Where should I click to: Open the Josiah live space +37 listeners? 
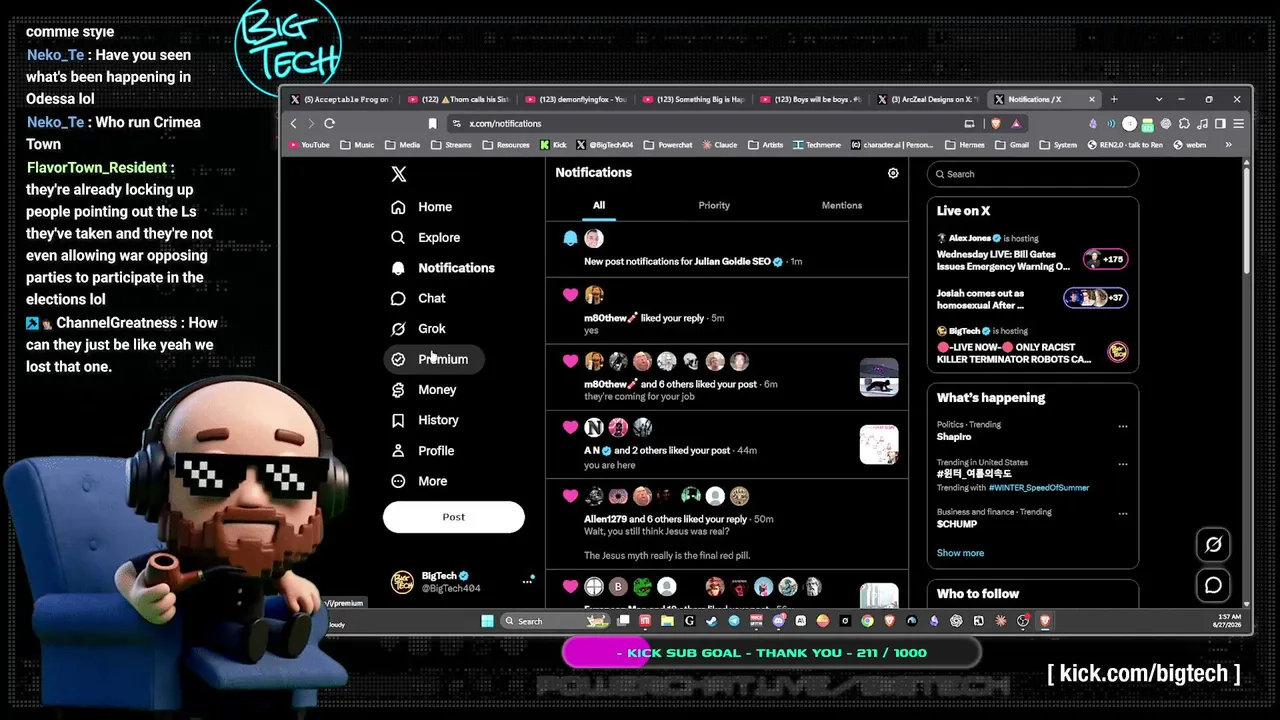[x=1095, y=298]
